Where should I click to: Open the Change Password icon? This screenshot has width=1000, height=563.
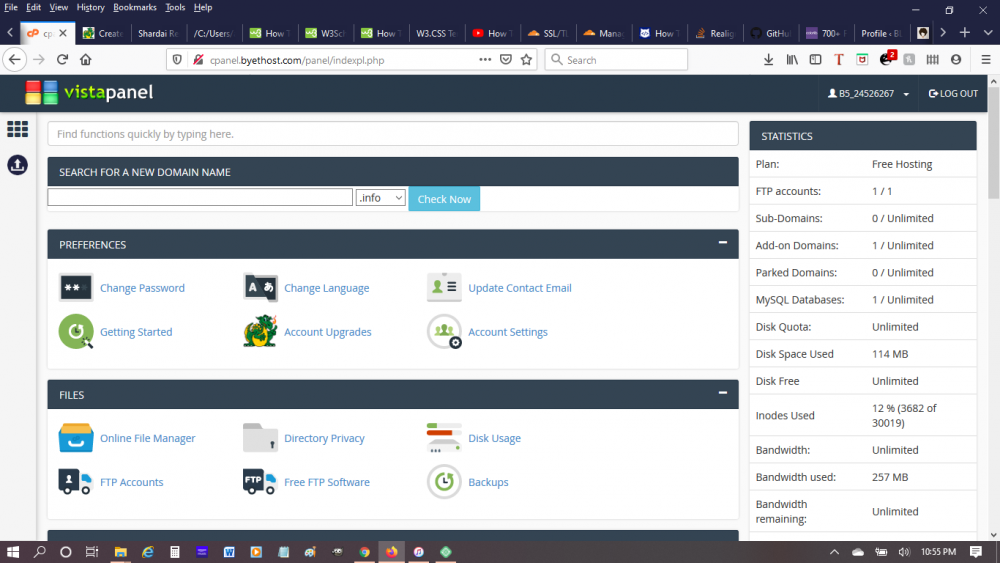[x=76, y=288]
